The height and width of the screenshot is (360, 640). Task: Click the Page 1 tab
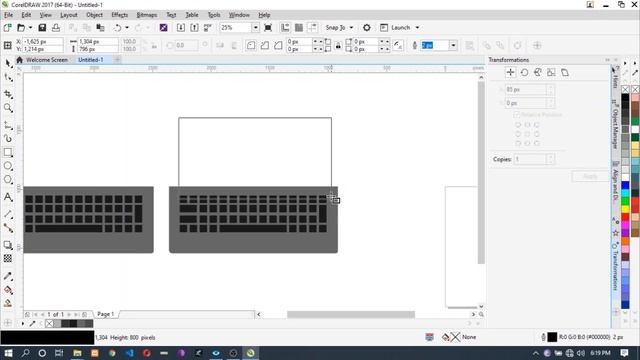pyautogui.click(x=105, y=314)
